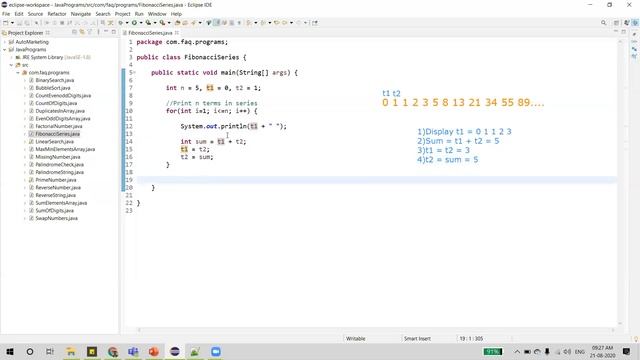The height and width of the screenshot is (360, 640).
Task: Open the Run menu
Action: 139,14
